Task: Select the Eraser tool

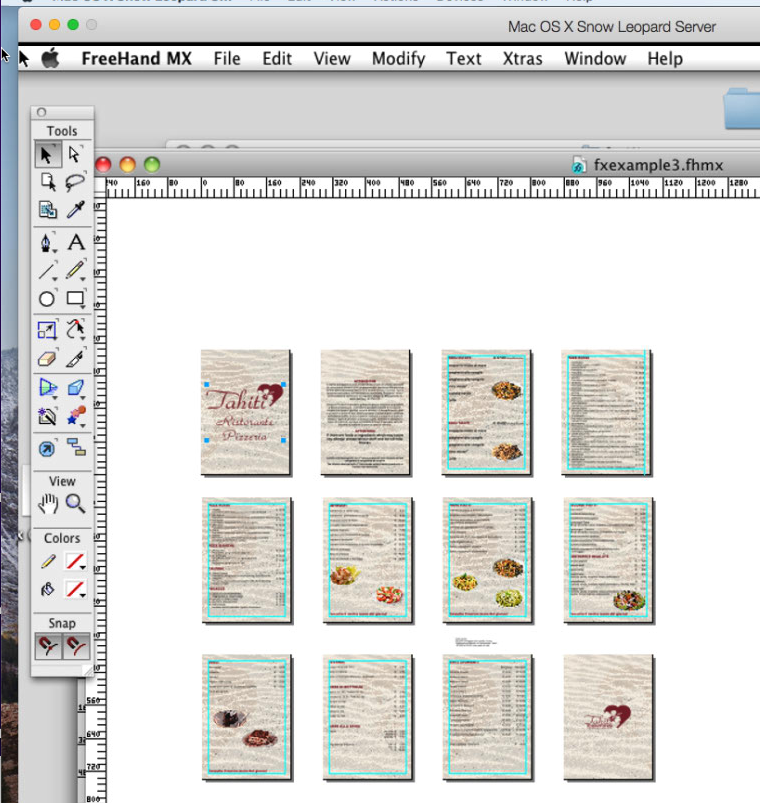Action: pyautogui.click(x=47, y=359)
